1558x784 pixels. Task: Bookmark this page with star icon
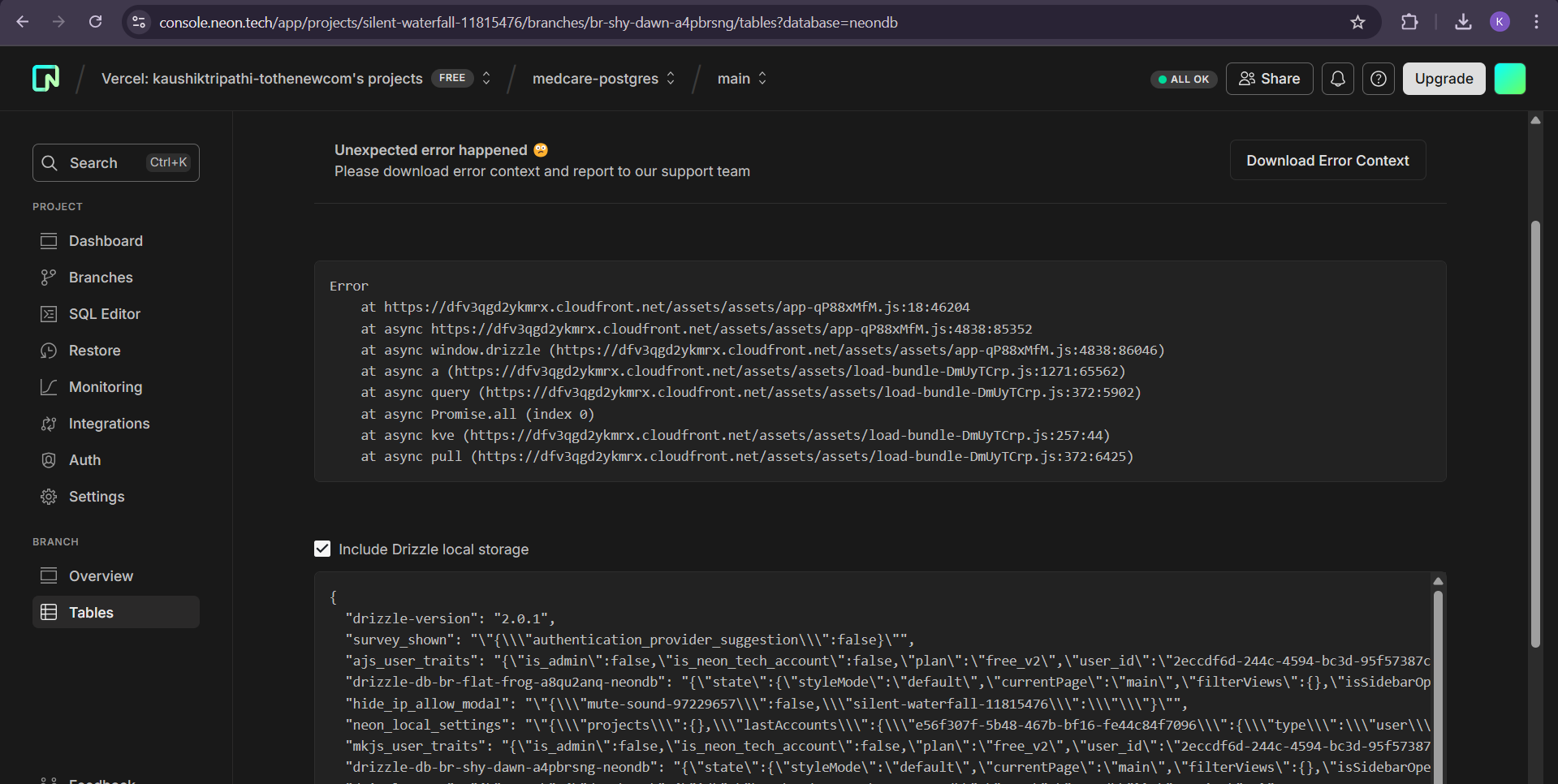tap(1357, 22)
